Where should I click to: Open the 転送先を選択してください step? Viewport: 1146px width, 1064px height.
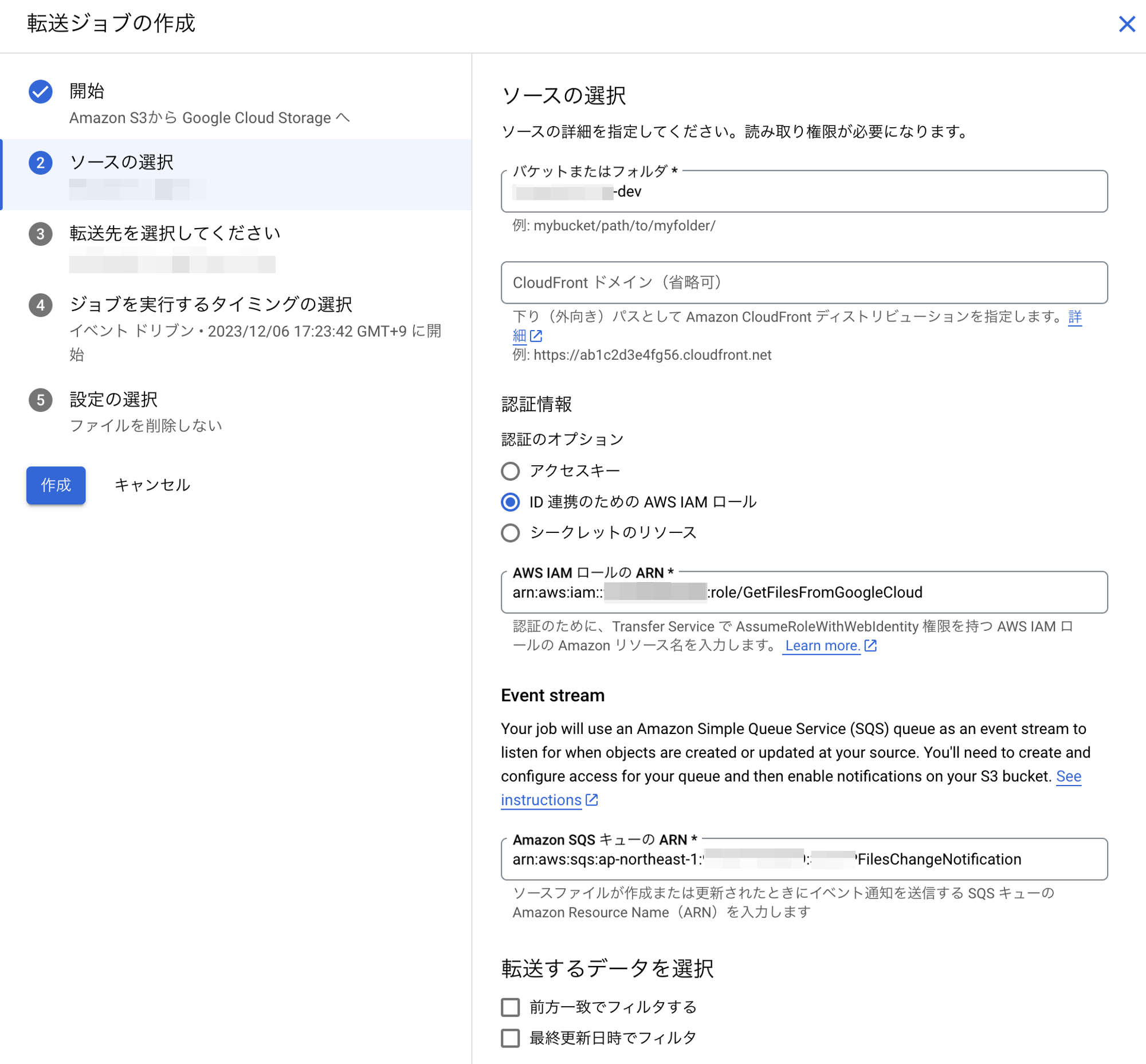coord(175,233)
